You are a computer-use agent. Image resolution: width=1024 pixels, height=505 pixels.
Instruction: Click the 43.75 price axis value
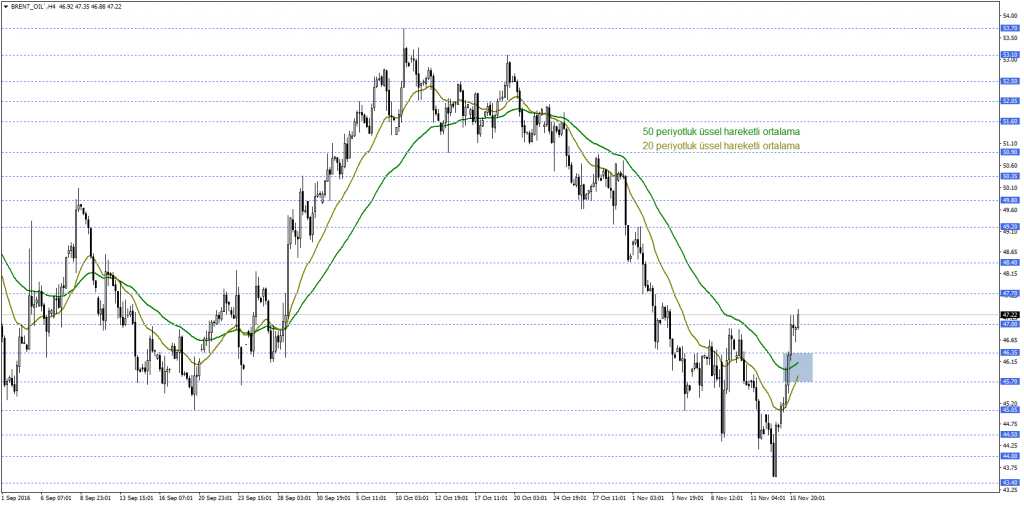point(1010,467)
